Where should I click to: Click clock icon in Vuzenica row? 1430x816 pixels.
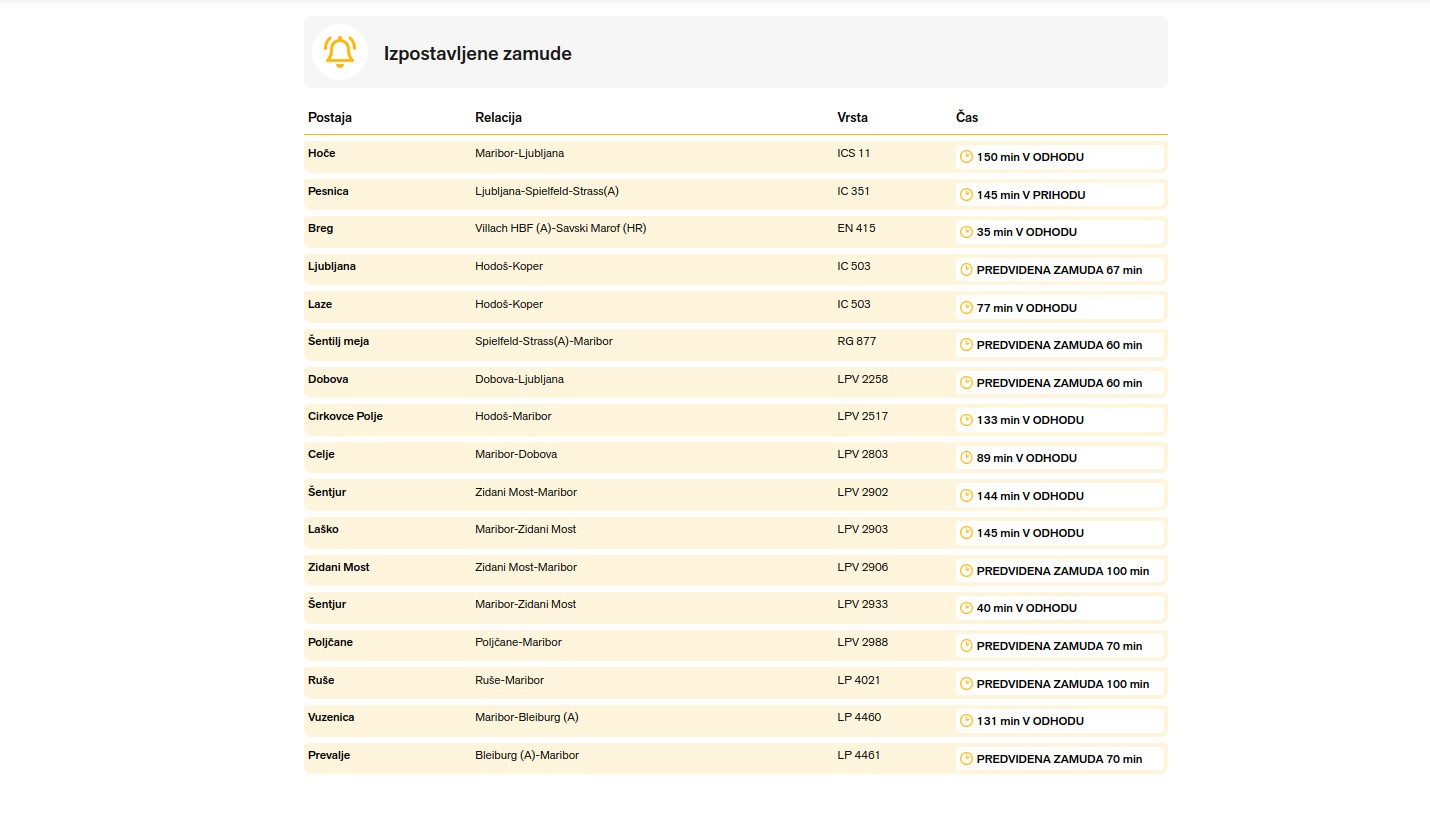966,721
